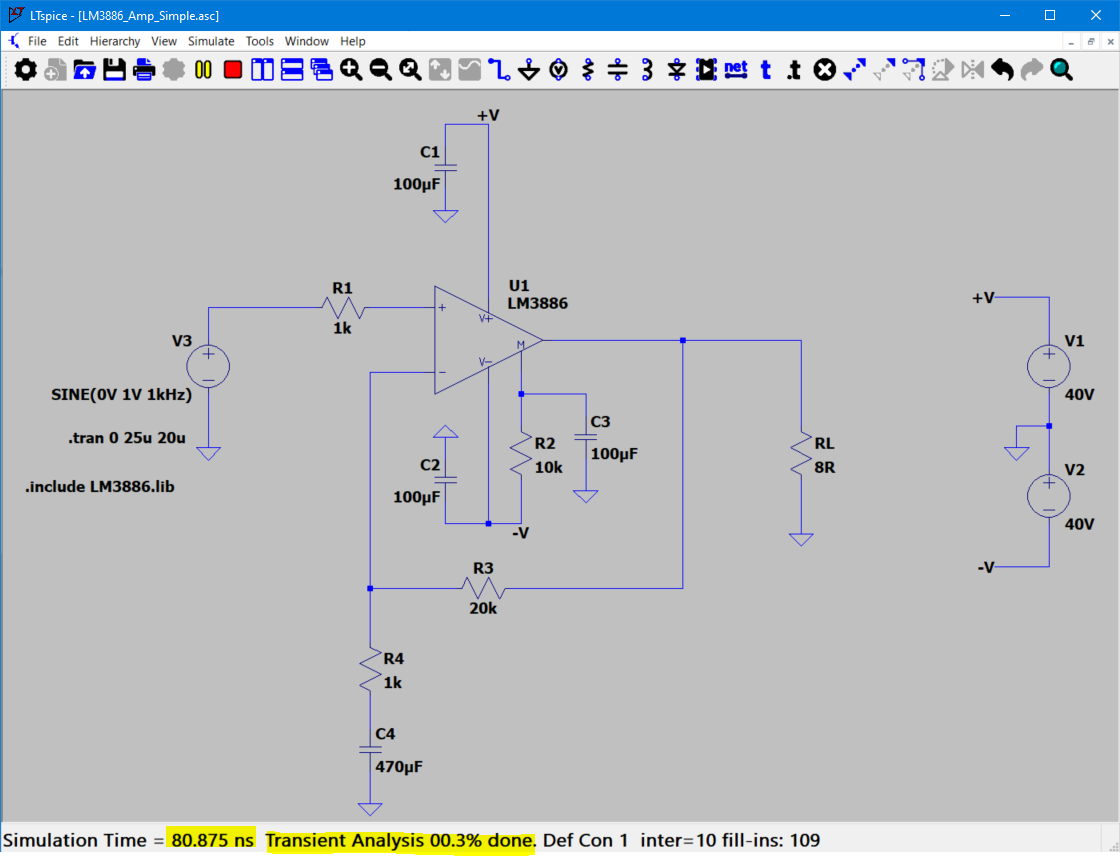Tile windows horizontally
Image resolution: width=1120 pixels, height=856 pixels.
click(292, 69)
